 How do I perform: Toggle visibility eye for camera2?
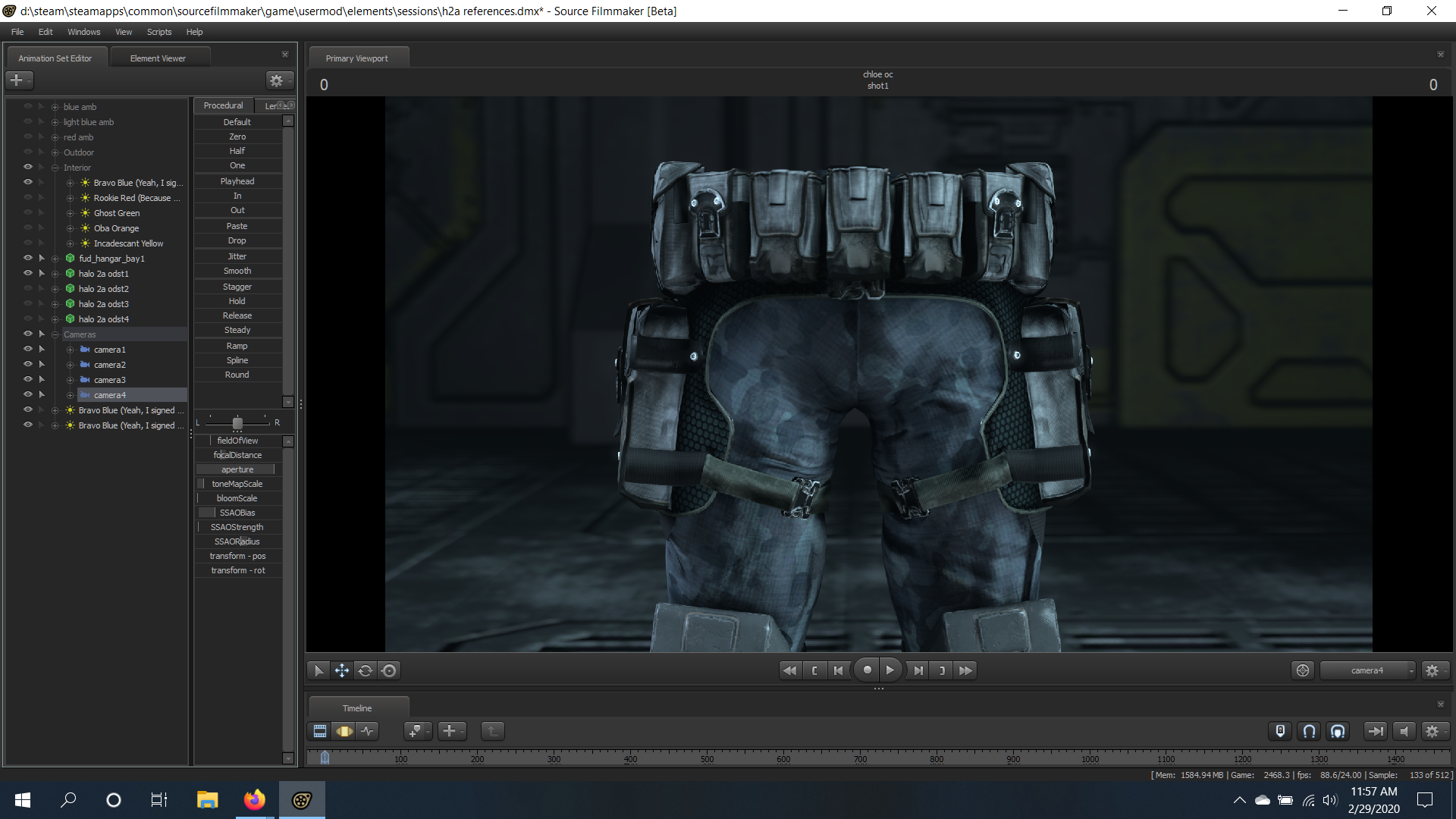pos(28,364)
